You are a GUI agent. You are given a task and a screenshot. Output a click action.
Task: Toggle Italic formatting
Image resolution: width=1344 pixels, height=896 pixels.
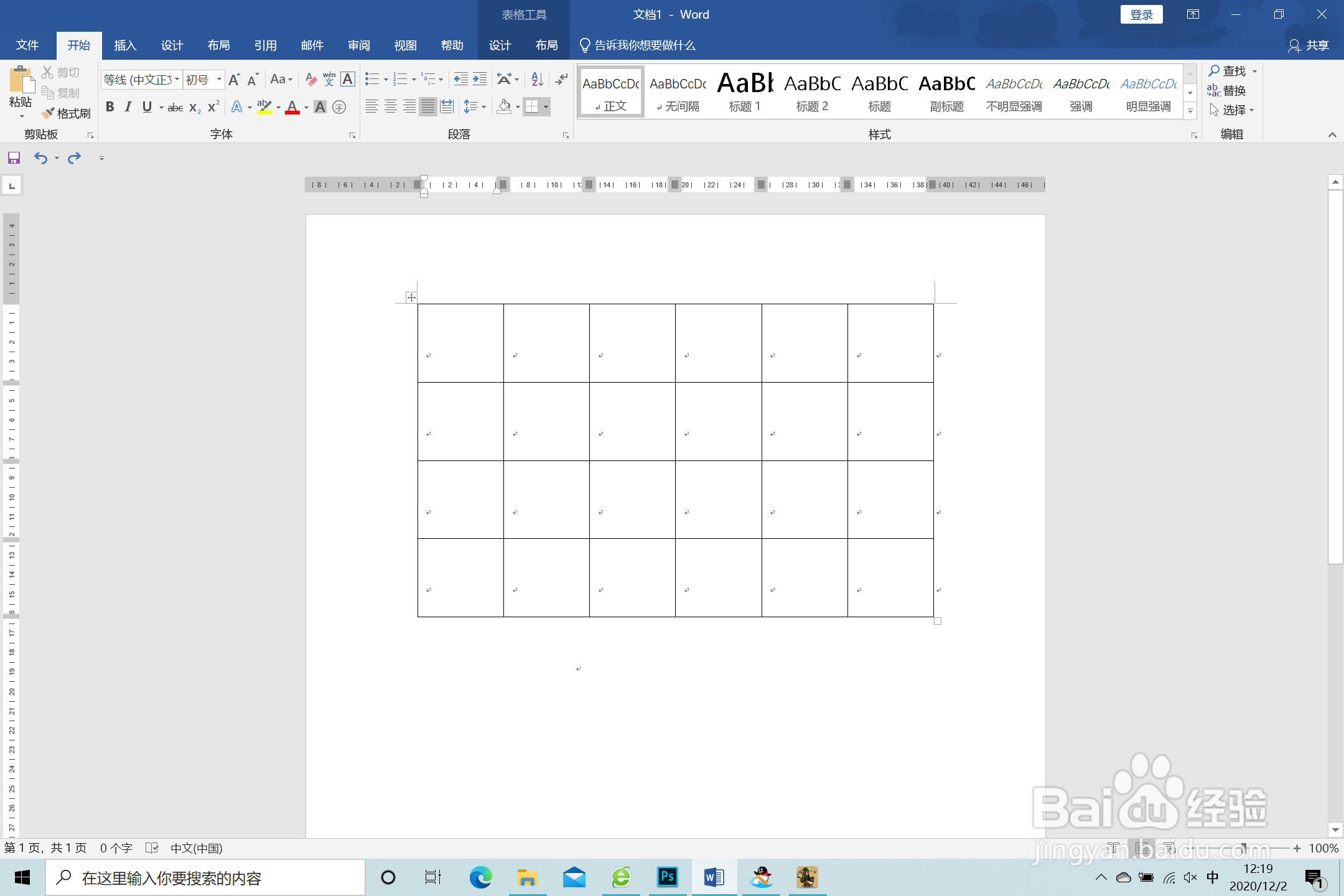tap(128, 107)
